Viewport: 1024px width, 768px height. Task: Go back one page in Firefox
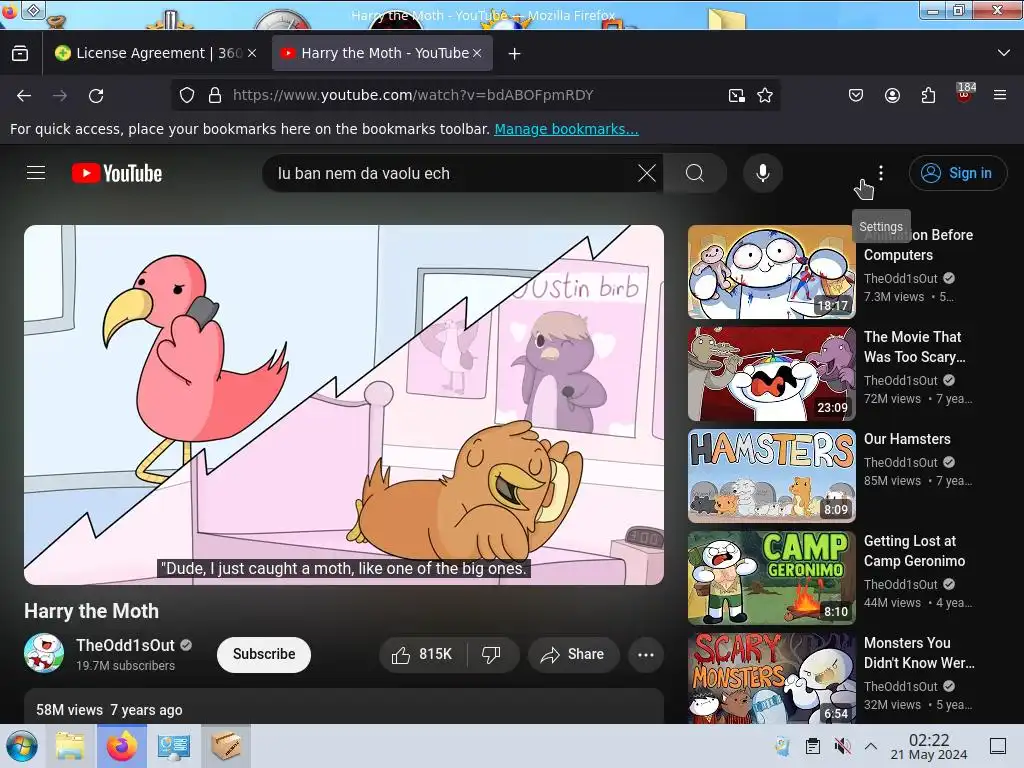tap(24, 96)
